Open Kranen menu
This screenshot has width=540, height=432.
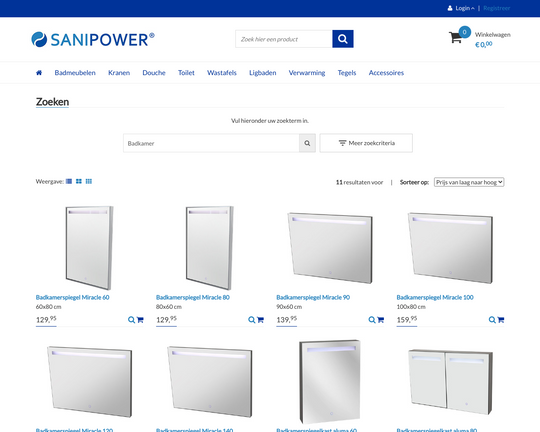pos(119,73)
